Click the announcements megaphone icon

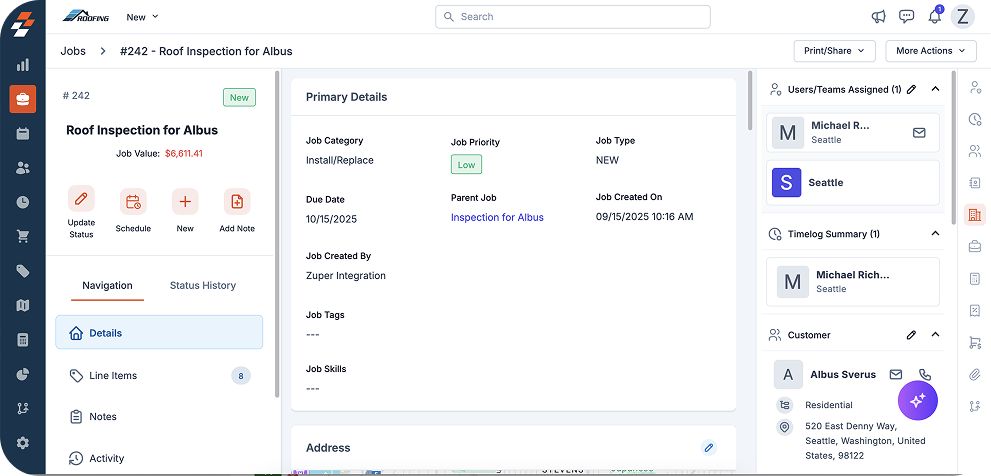879,16
